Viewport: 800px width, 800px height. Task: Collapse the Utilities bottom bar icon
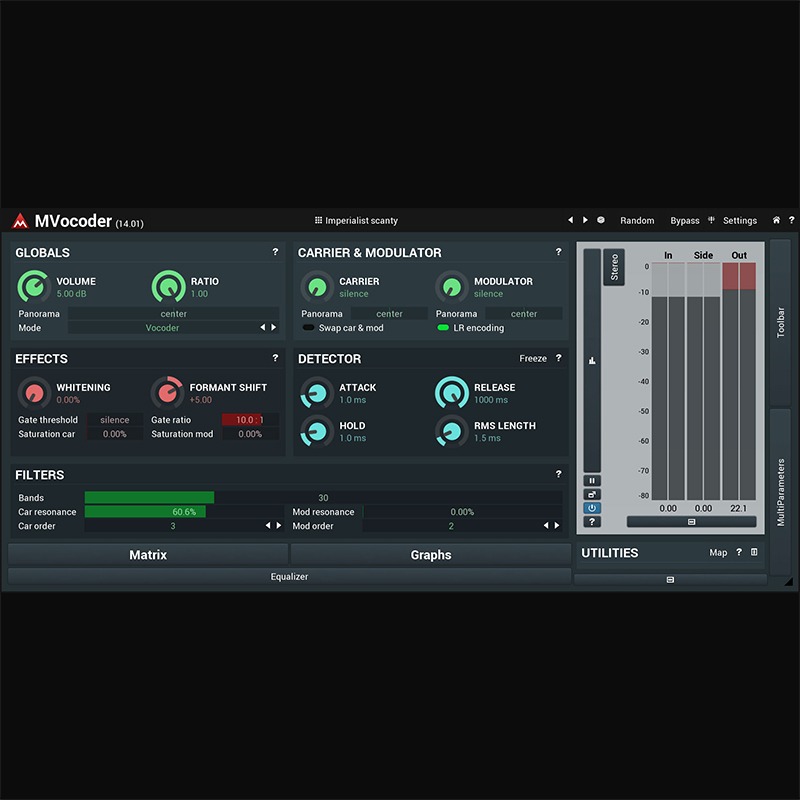670,580
